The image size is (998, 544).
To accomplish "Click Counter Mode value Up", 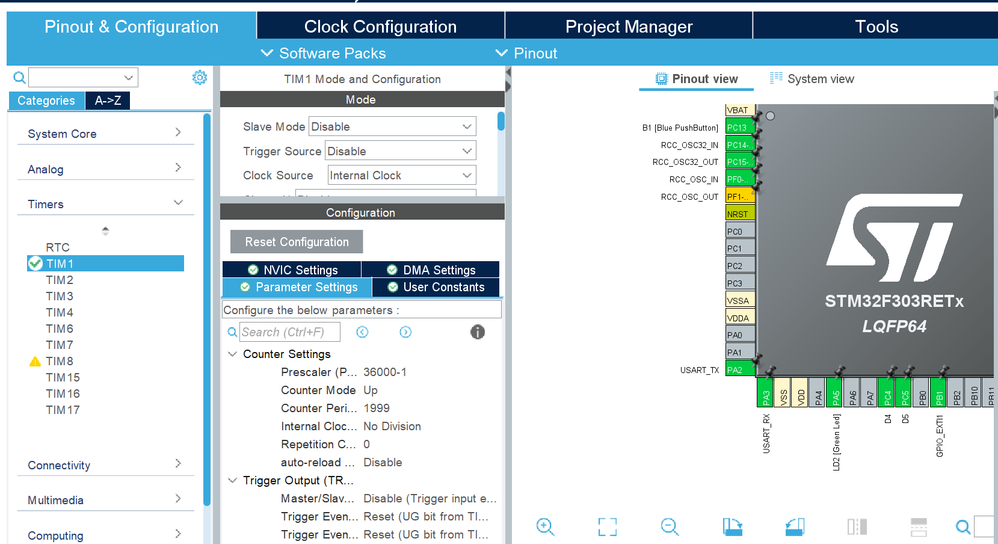I will coord(370,391).
